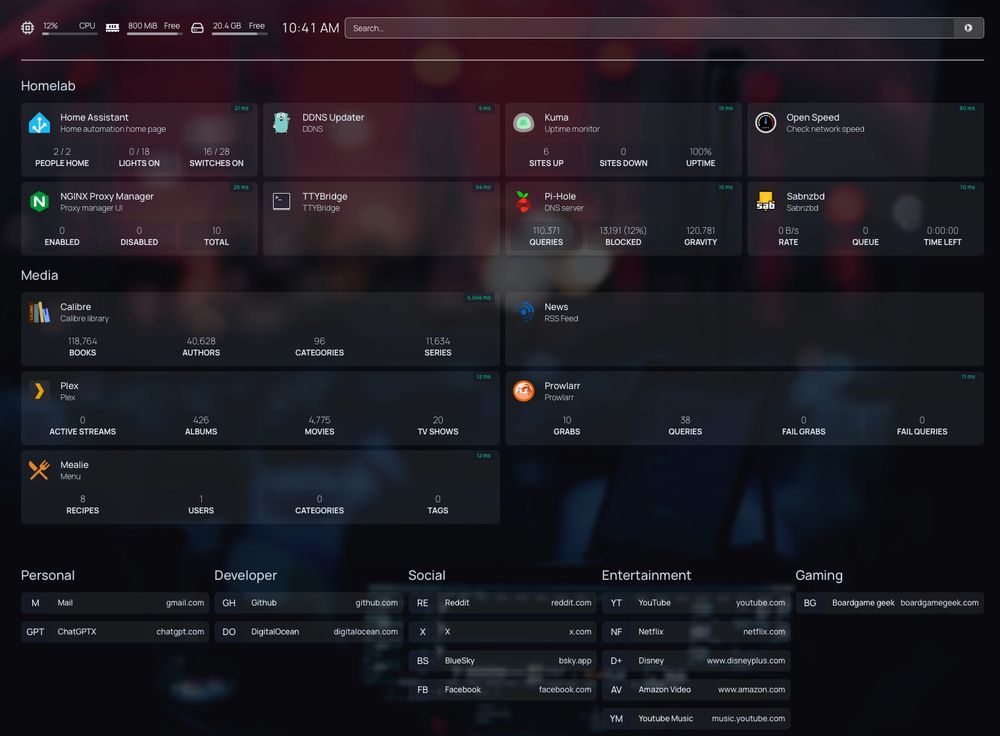Click the disk storage icon
Screen dimensions: 1000x736
tap(198, 27)
